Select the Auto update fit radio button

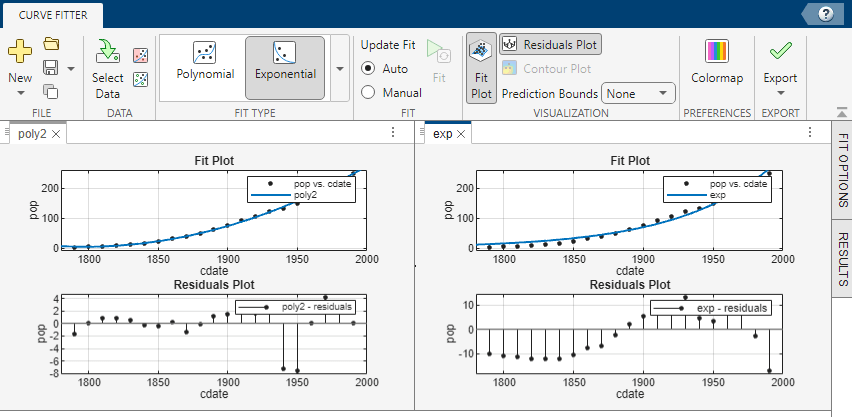[368, 69]
